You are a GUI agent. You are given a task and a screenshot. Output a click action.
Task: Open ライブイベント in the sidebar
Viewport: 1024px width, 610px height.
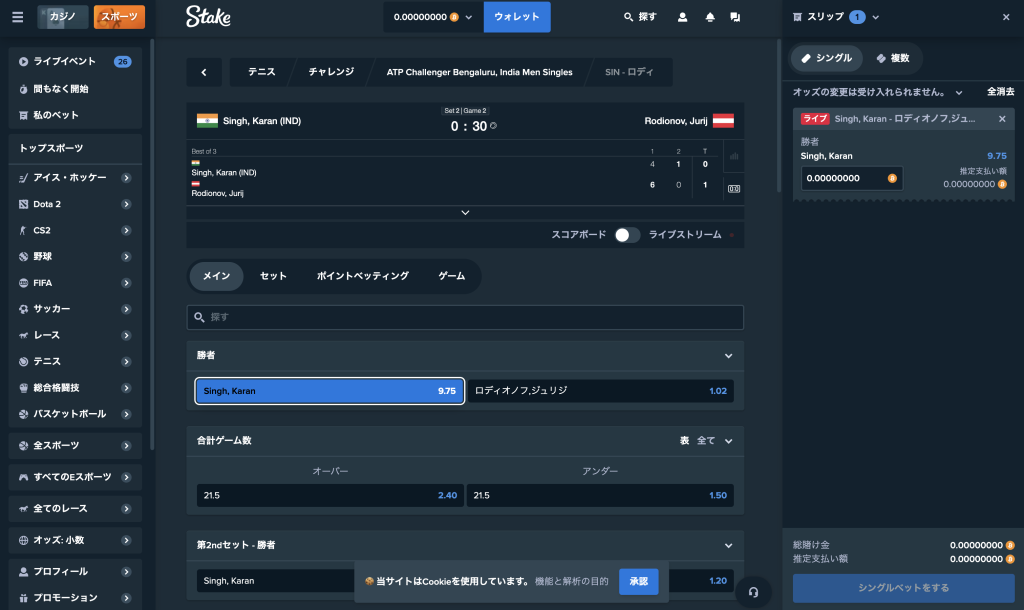tap(75, 61)
